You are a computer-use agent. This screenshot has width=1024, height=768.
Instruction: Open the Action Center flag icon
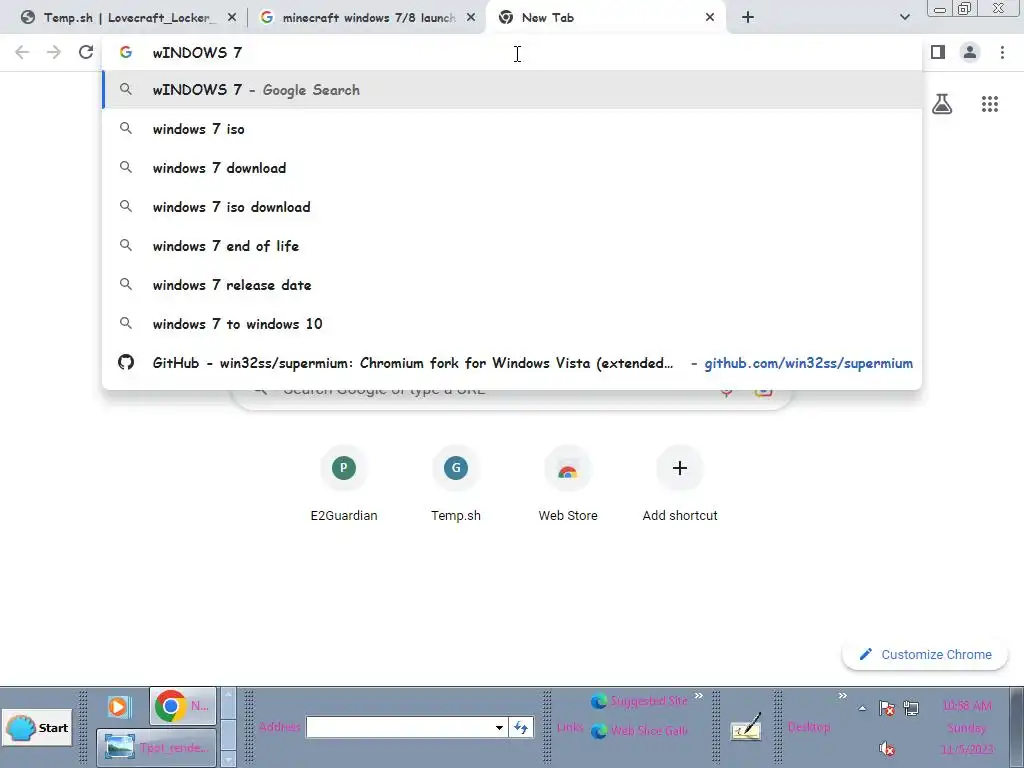(x=887, y=707)
